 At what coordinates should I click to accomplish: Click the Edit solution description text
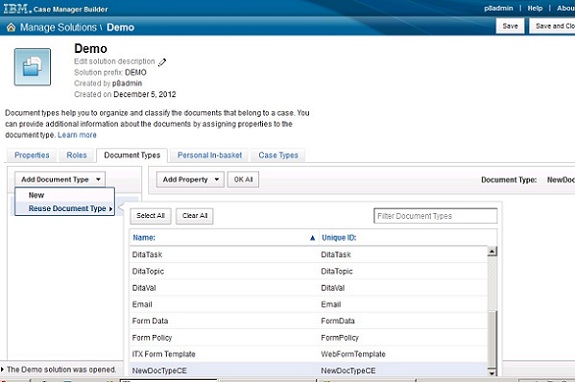point(114,61)
